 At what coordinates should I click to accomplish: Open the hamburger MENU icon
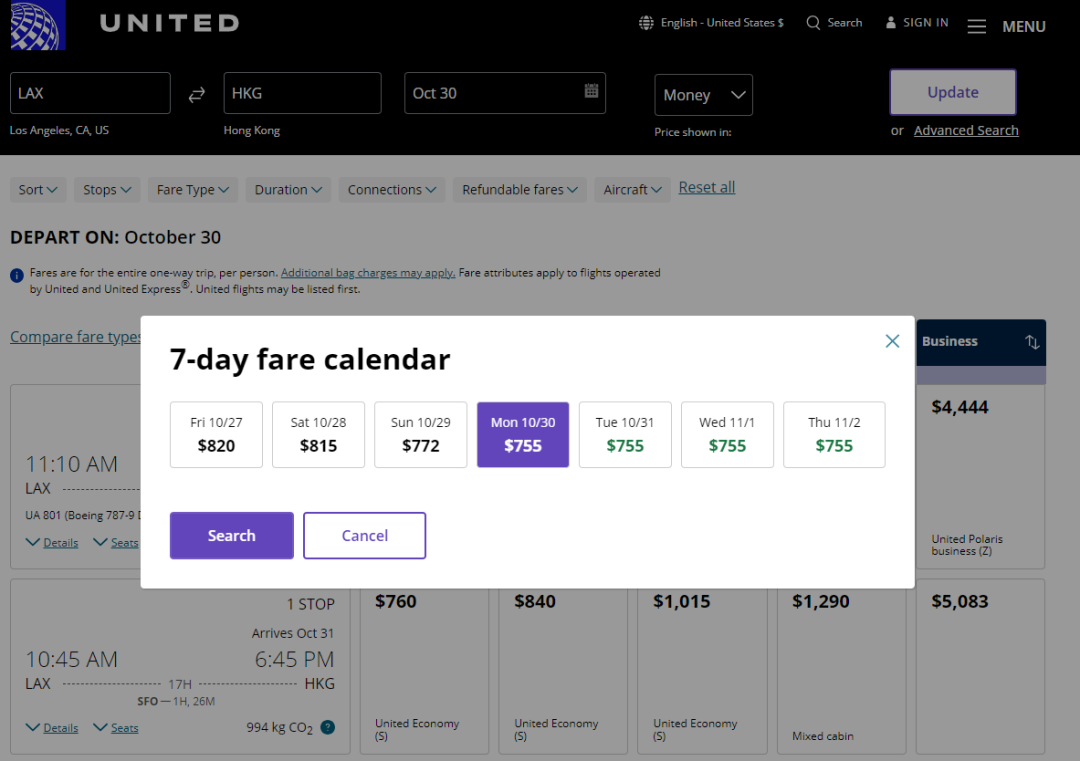977,27
